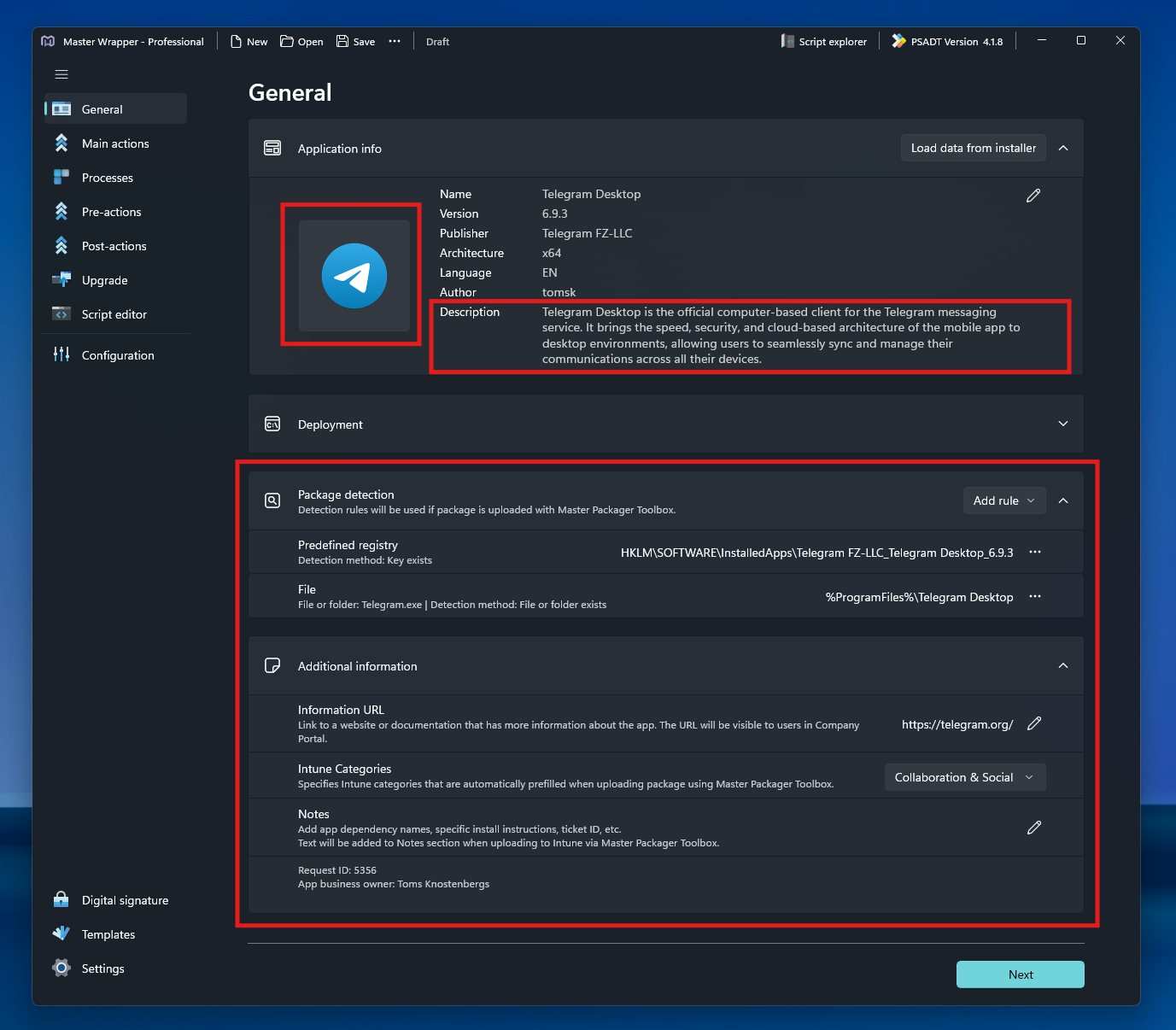Click the architecture value x64
1176x1030 pixels.
552,253
